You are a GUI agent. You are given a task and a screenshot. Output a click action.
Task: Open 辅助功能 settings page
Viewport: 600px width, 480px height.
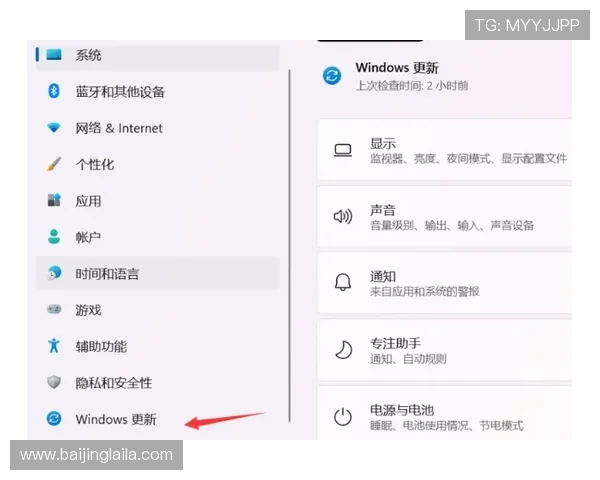pos(158,346)
